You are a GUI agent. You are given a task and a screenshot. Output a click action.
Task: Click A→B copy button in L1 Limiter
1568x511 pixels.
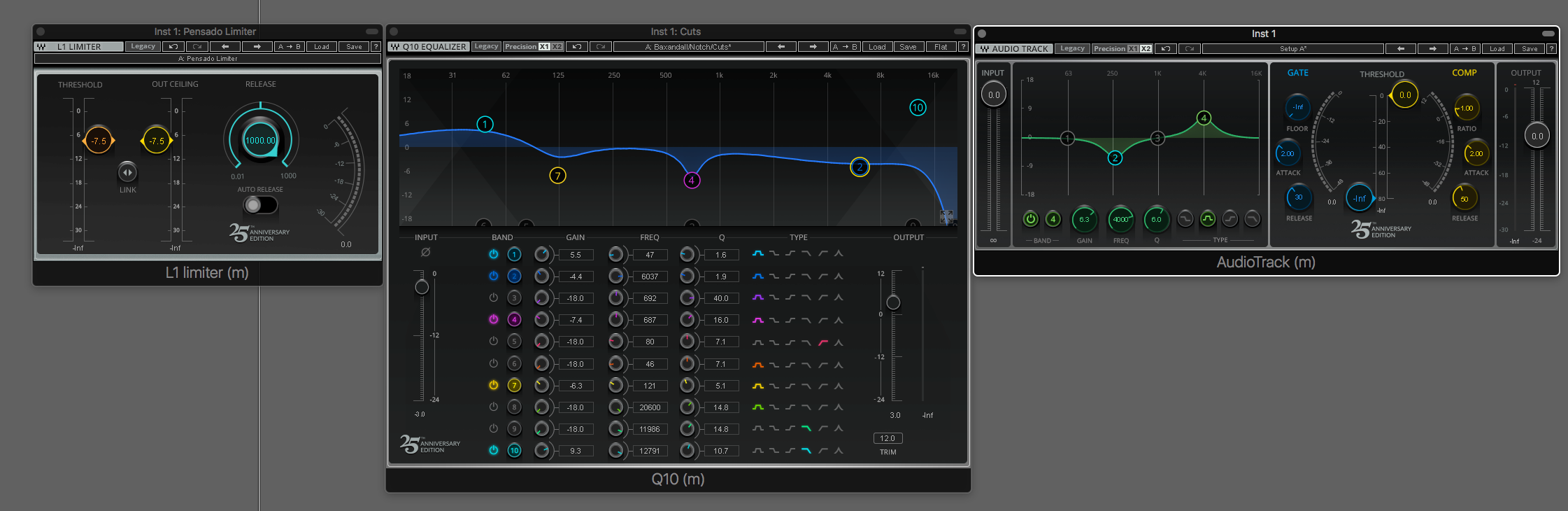tap(290, 47)
